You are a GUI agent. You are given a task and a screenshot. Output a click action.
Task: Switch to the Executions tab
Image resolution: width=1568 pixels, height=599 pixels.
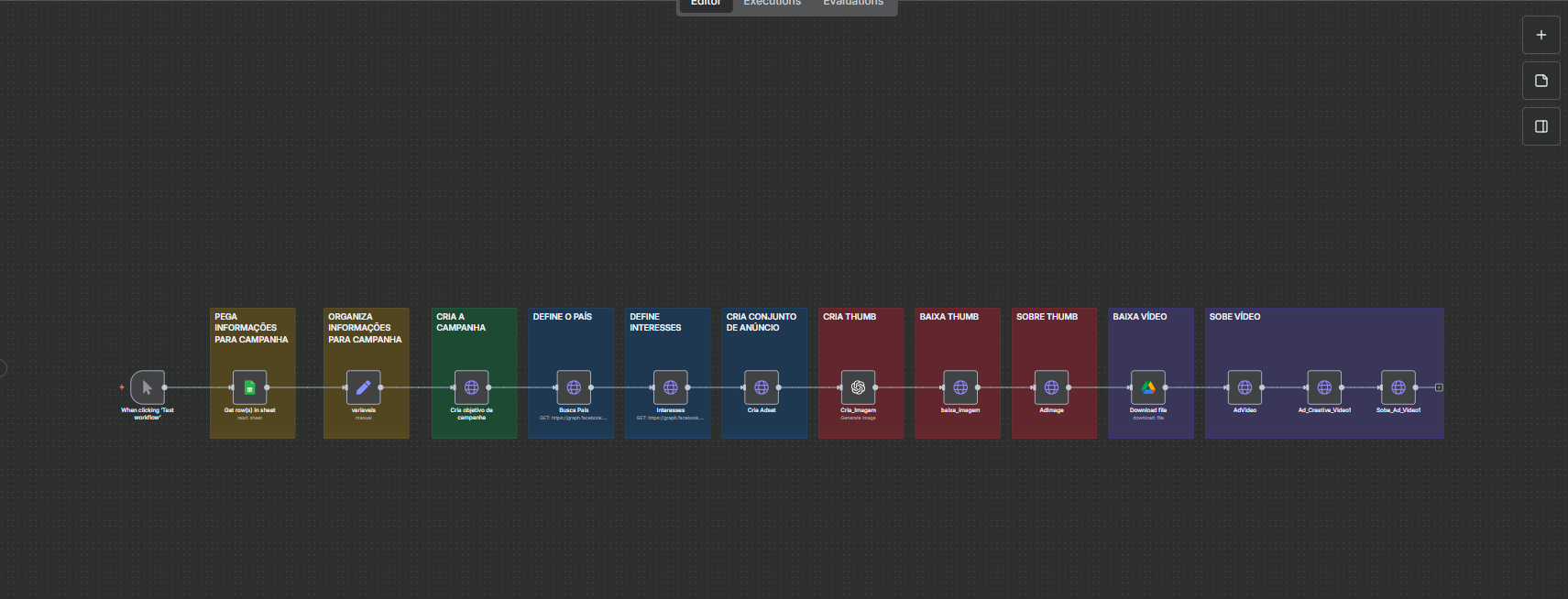772,4
